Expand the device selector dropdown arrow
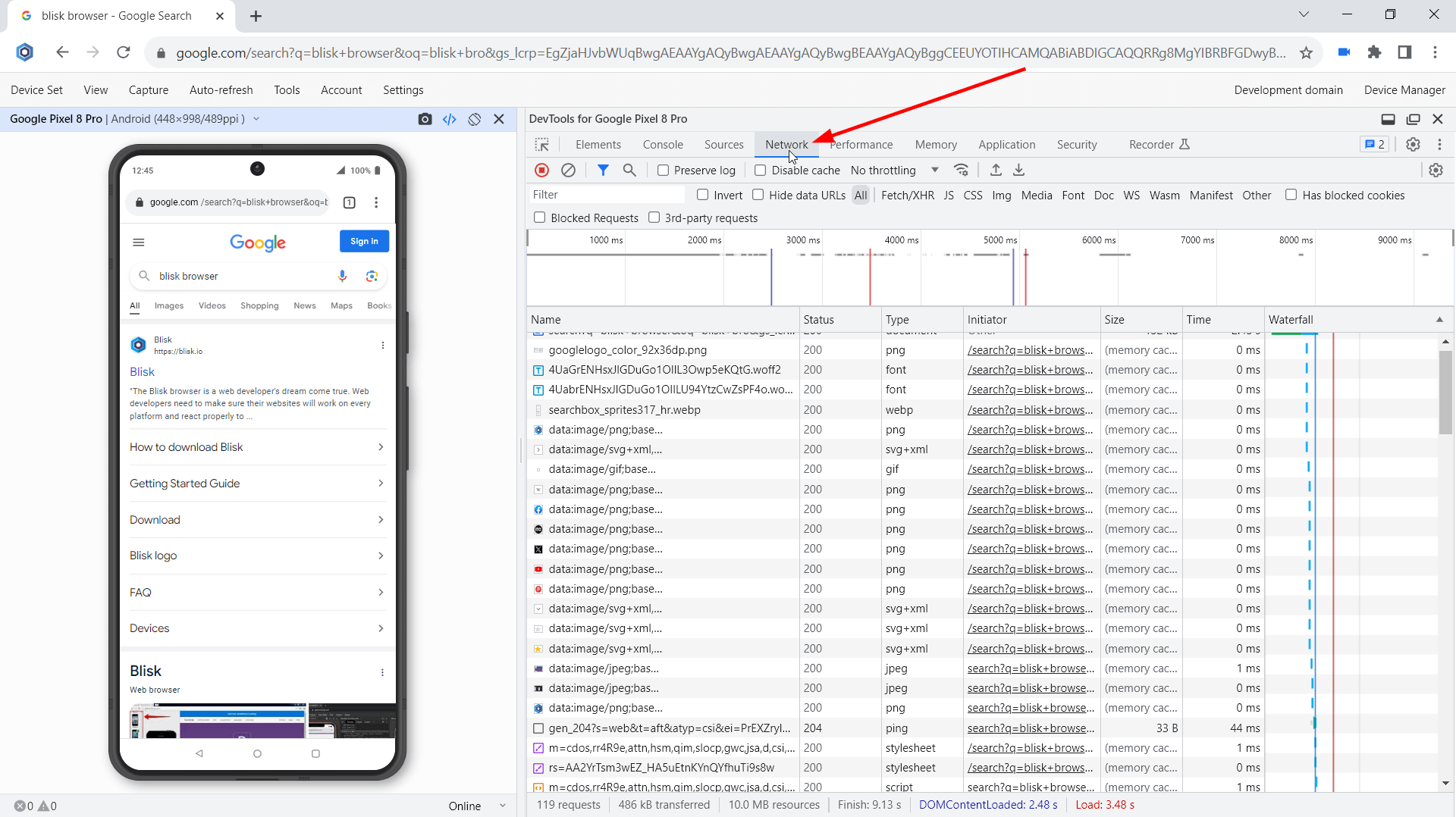The width and height of the screenshot is (1456, 817). (256, 119)
